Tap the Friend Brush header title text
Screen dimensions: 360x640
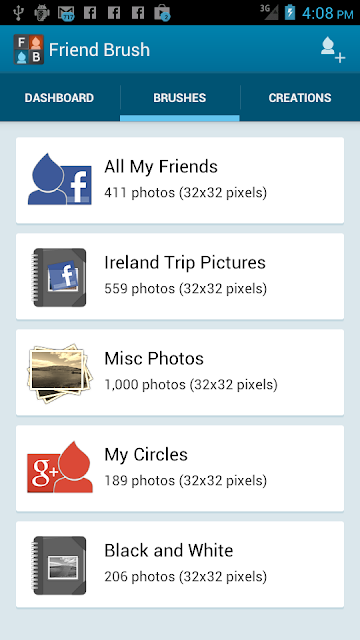(99, 50)
